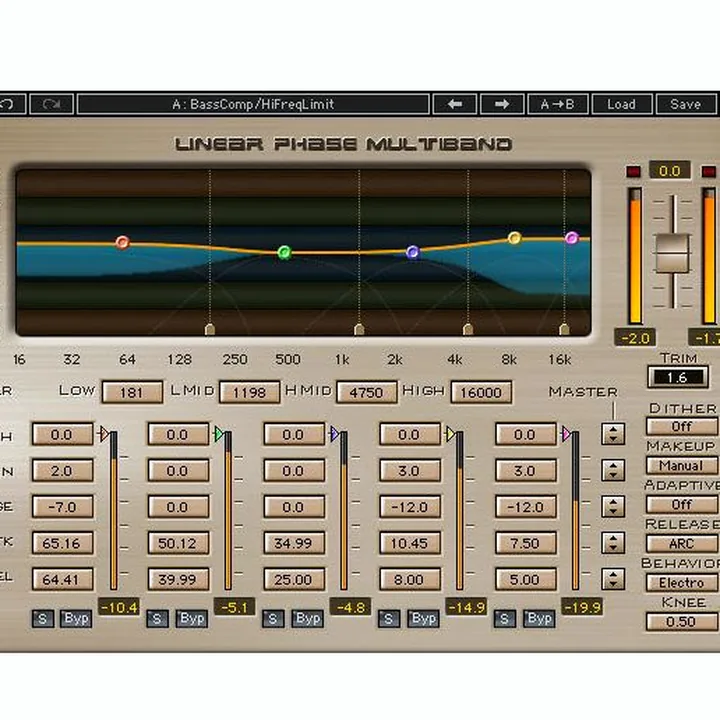Click the LMid crossover field 1198
Image resolution: width=720 pixels, height=720 pixels.
(x=249, y=392)
